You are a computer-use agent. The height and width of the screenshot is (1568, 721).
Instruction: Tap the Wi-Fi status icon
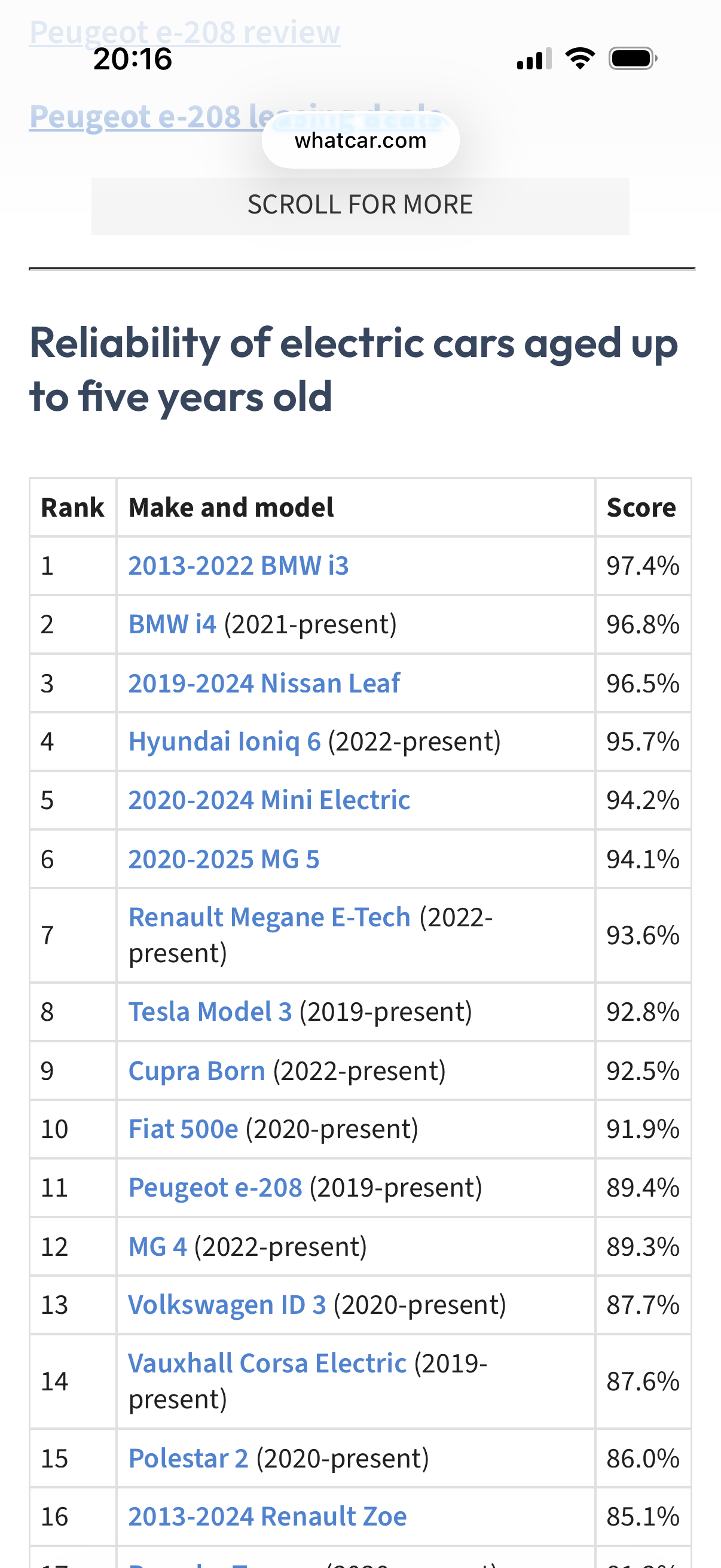pos(580,59)
